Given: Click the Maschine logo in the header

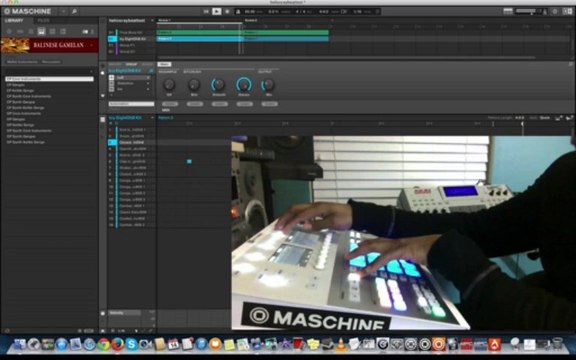Looking at the screenshot, I should [x=27, y=11].
